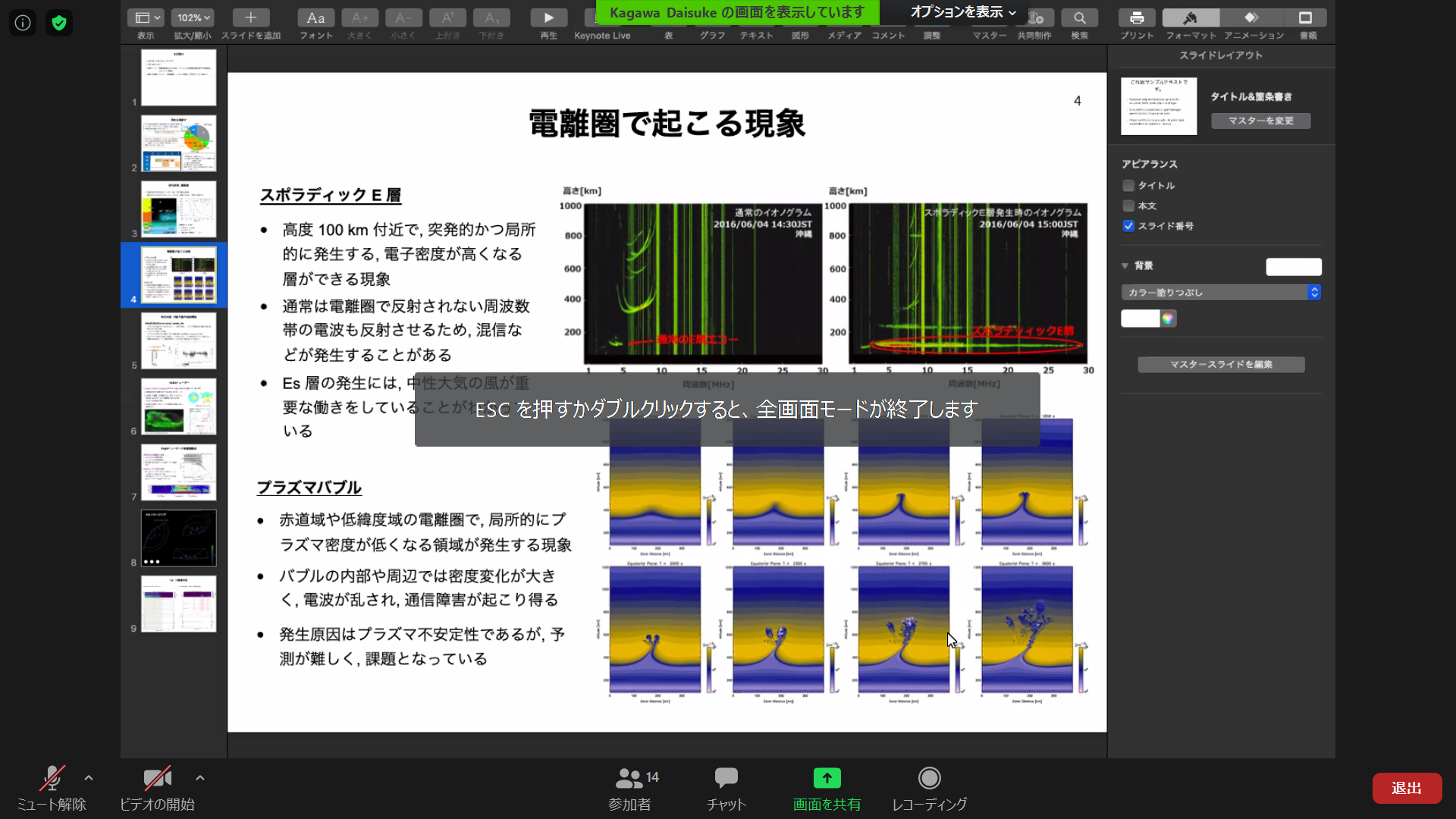
Task: Click the slide layout preview thumbnail
Action: (x=1159, y=106)
